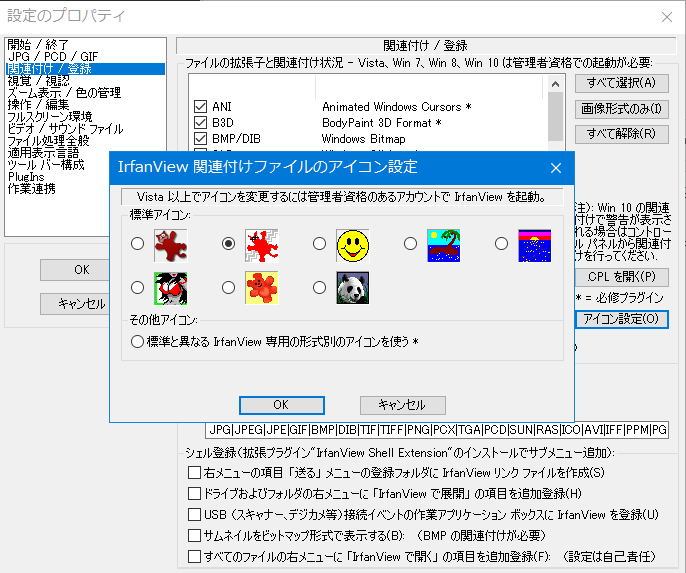Select radio button beside cartoon glasses face

pyautogui.click(x=137, y=287)
